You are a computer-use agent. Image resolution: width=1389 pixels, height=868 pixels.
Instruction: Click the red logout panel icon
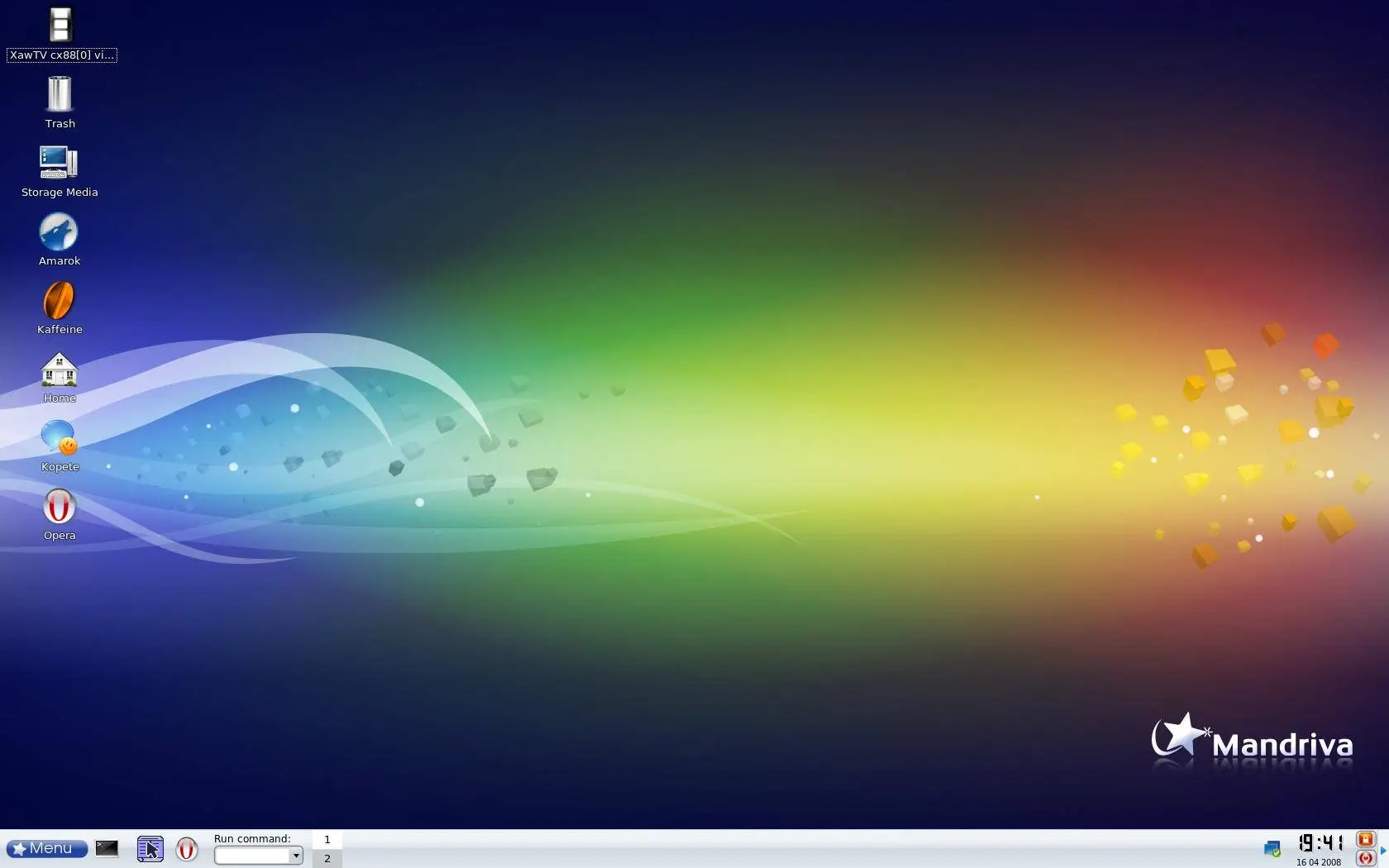(1365, 858)
